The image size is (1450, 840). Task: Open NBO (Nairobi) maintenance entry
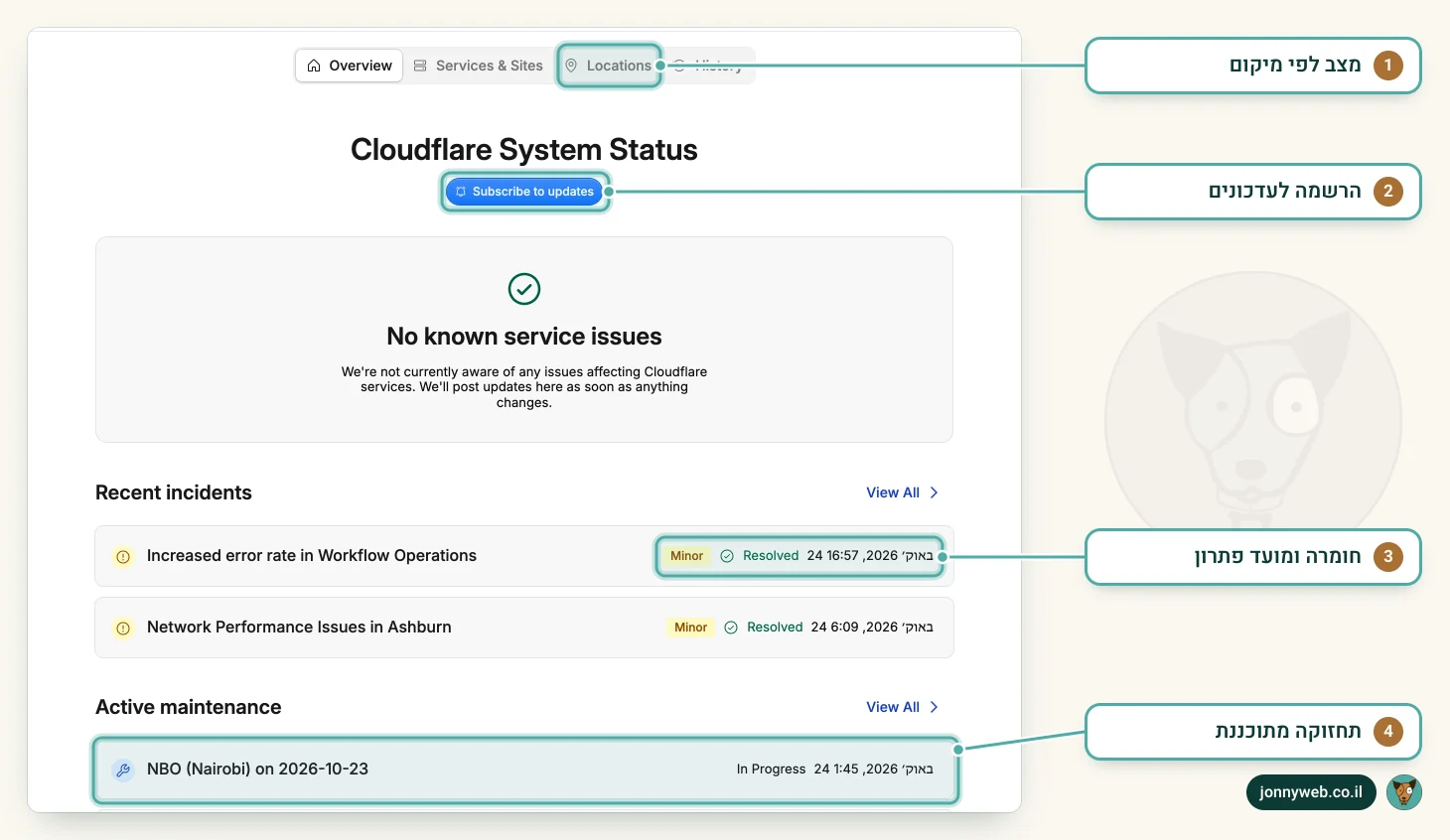(x=524, y=770)
